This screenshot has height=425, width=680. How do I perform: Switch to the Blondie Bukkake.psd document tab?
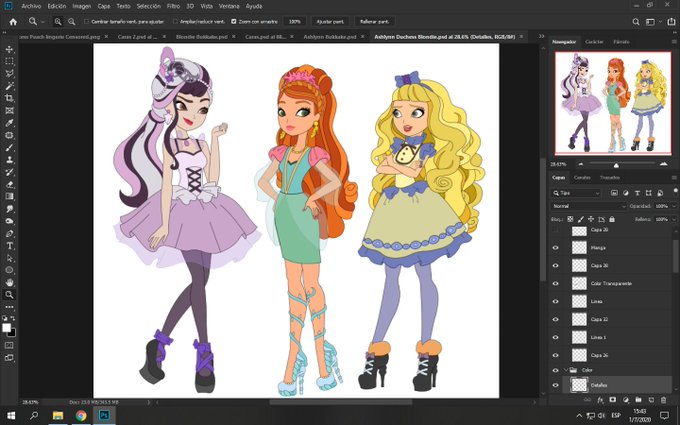(202, 37)
